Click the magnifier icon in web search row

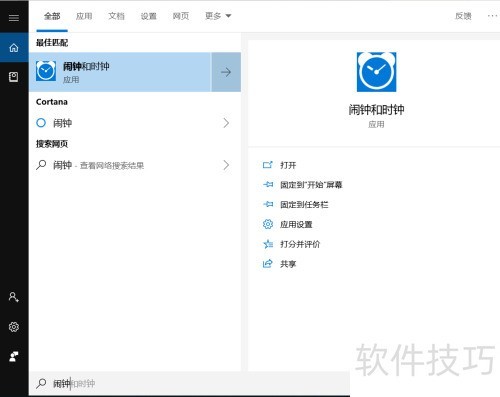coord(41,165)
